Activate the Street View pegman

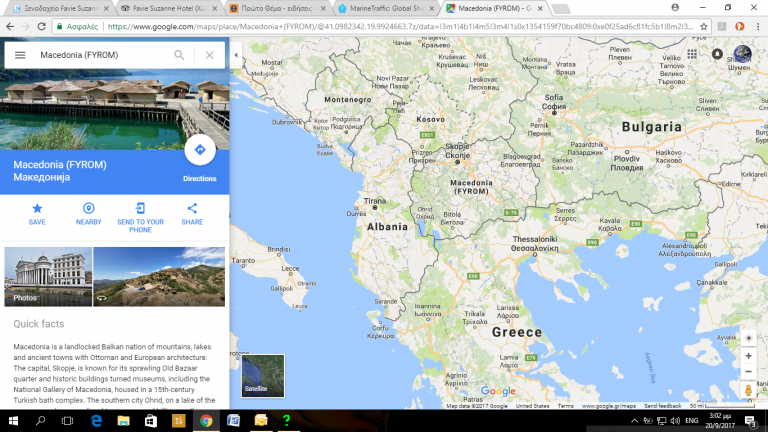coord(748,390)
